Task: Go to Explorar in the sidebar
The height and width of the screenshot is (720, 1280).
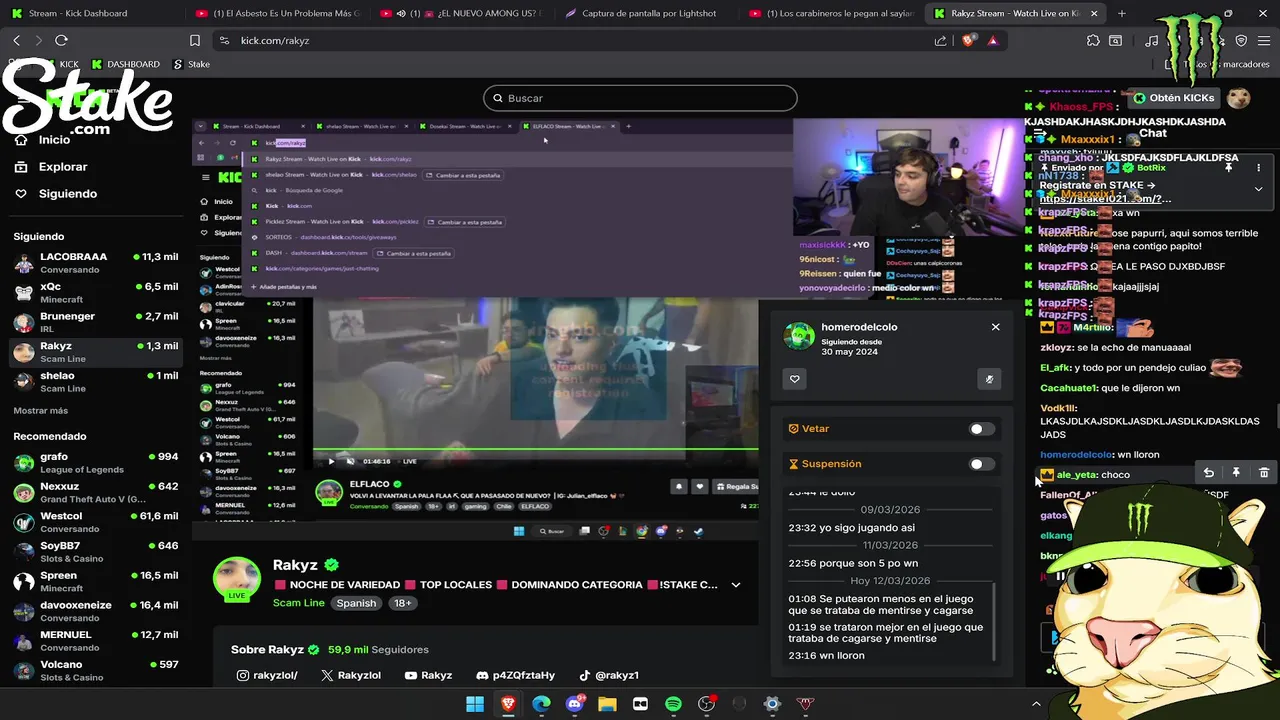Action: click(63, 167)
